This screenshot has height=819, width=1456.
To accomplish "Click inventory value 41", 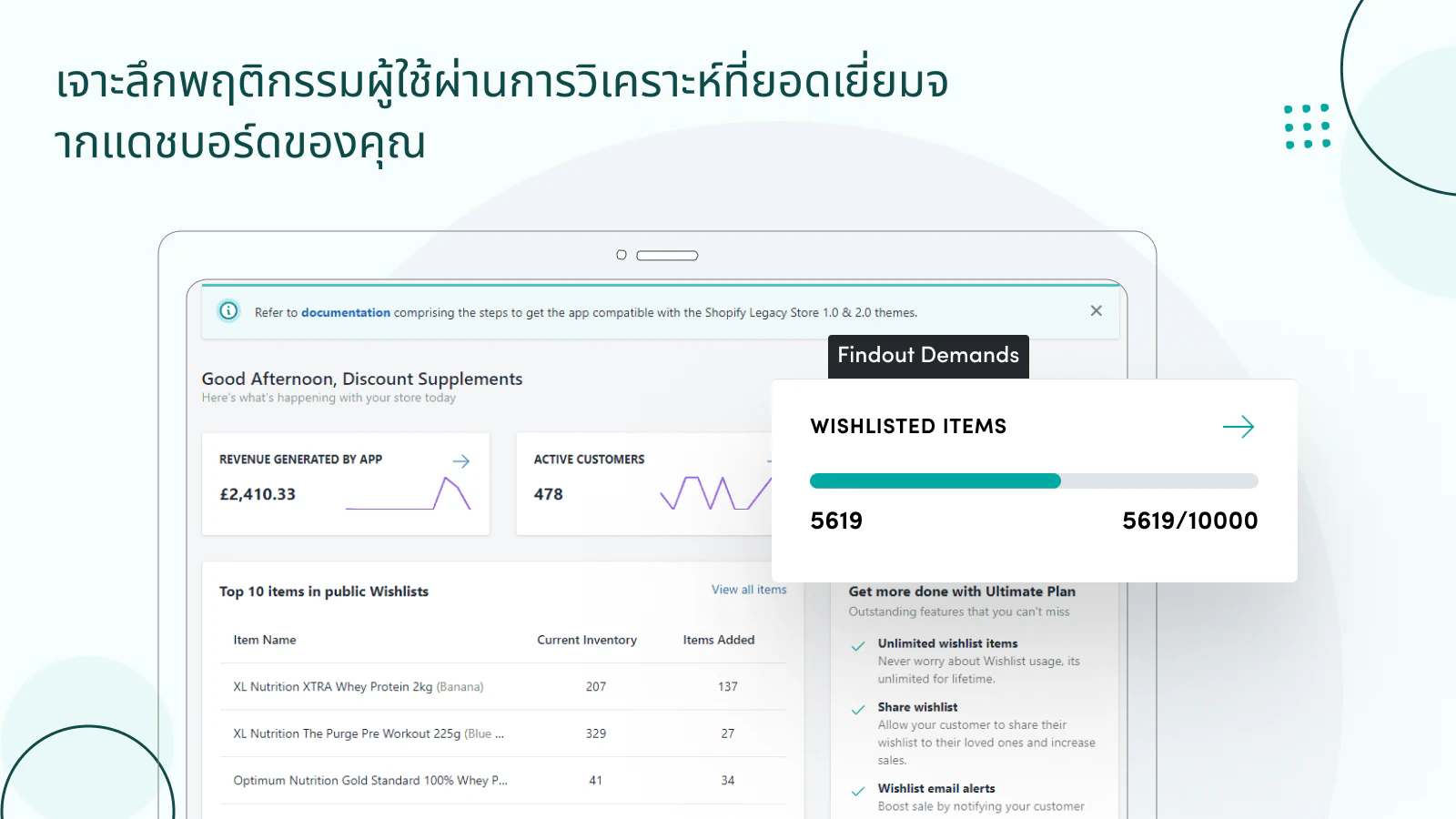I will [x=596, y=781].
